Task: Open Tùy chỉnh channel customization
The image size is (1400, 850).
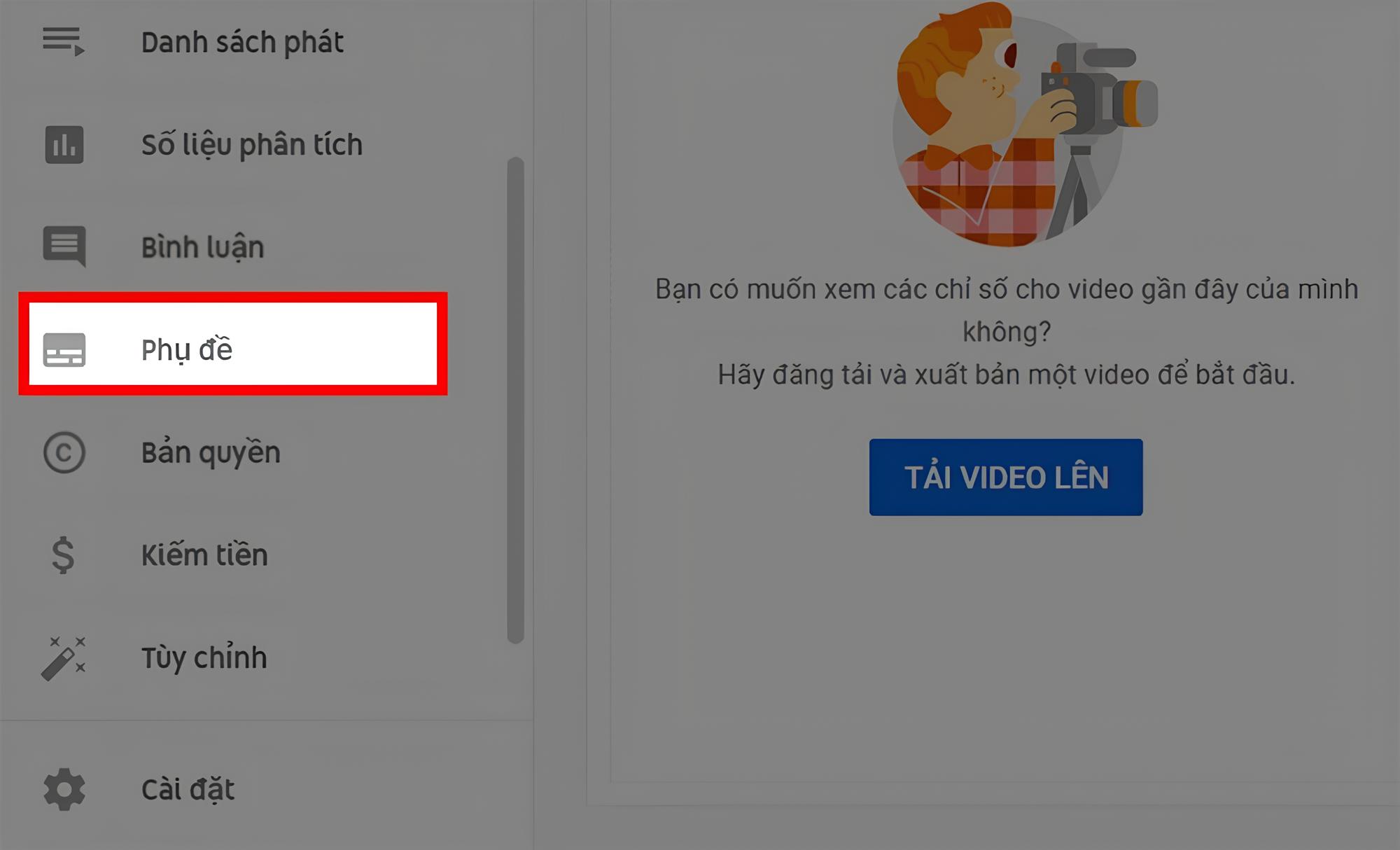Action: (x=204, y=658)
